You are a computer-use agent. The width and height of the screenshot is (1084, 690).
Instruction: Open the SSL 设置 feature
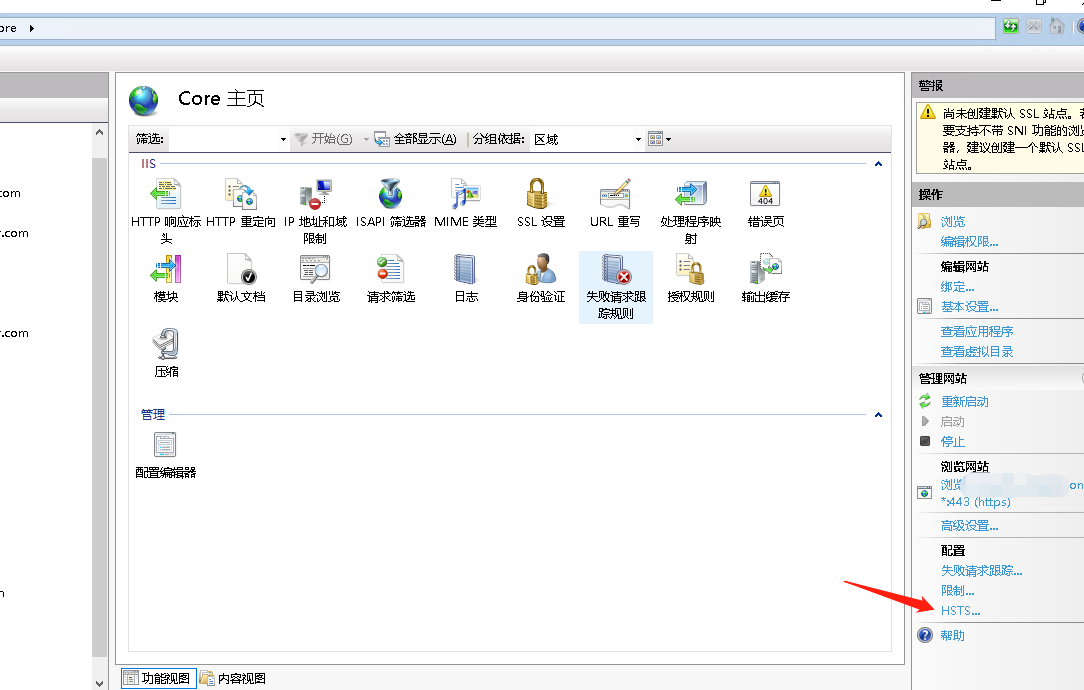(540, 200)
